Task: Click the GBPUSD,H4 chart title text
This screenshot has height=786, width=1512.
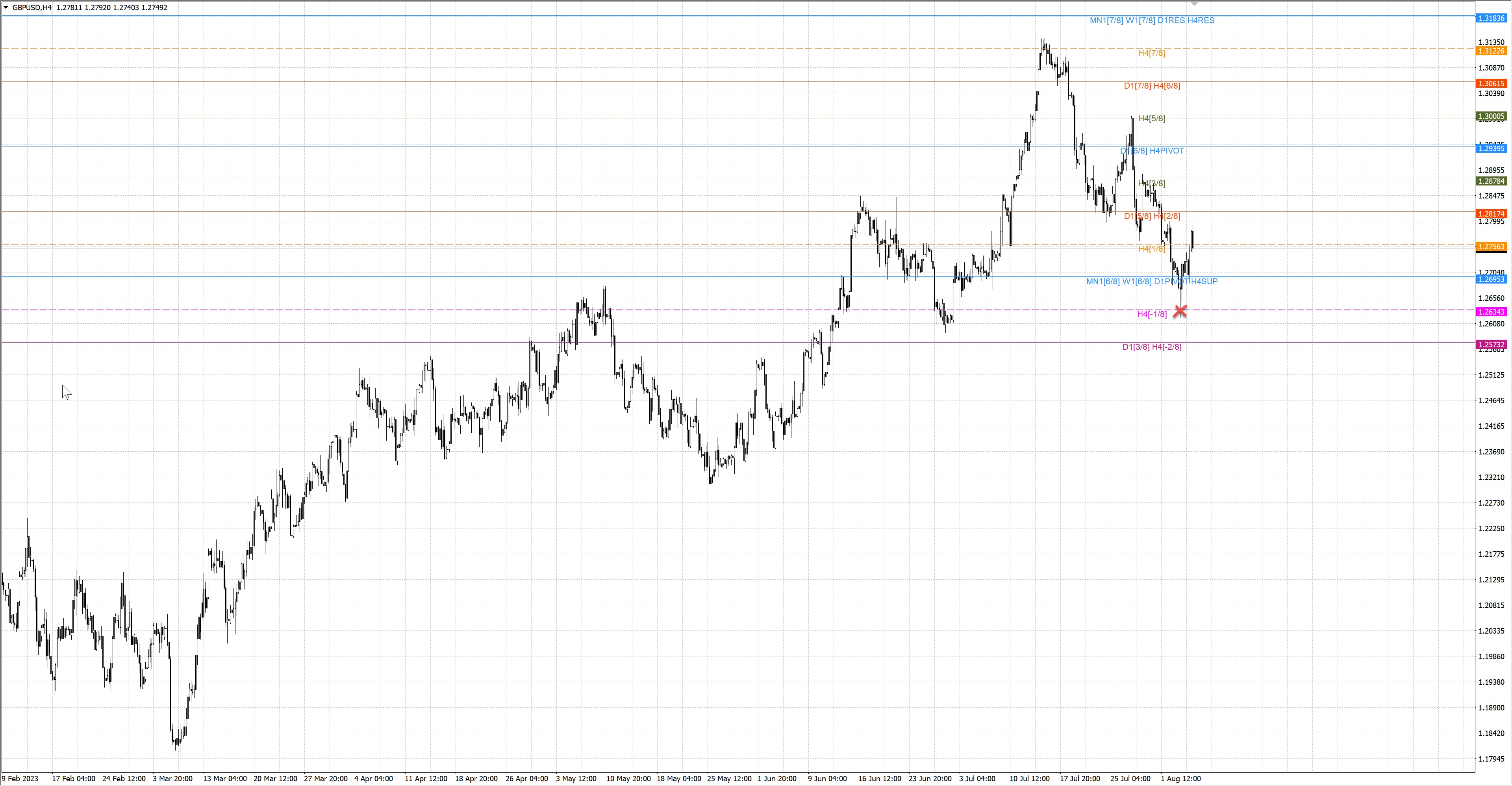Action: point(31,7)
